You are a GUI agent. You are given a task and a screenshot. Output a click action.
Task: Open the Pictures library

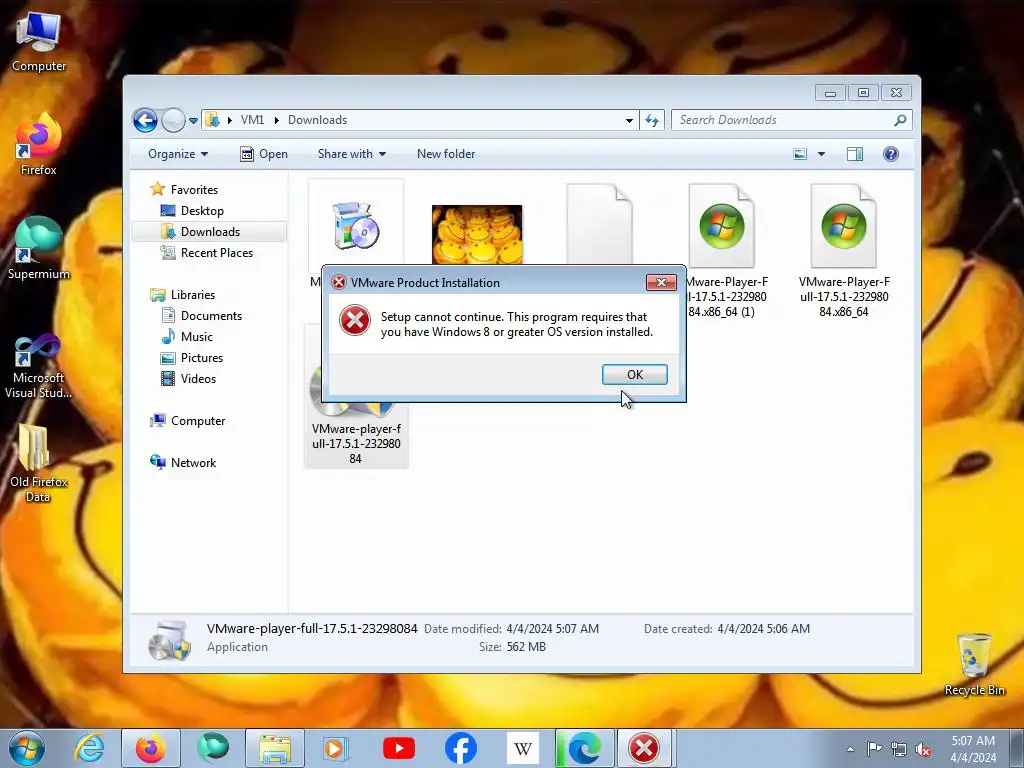201,358
